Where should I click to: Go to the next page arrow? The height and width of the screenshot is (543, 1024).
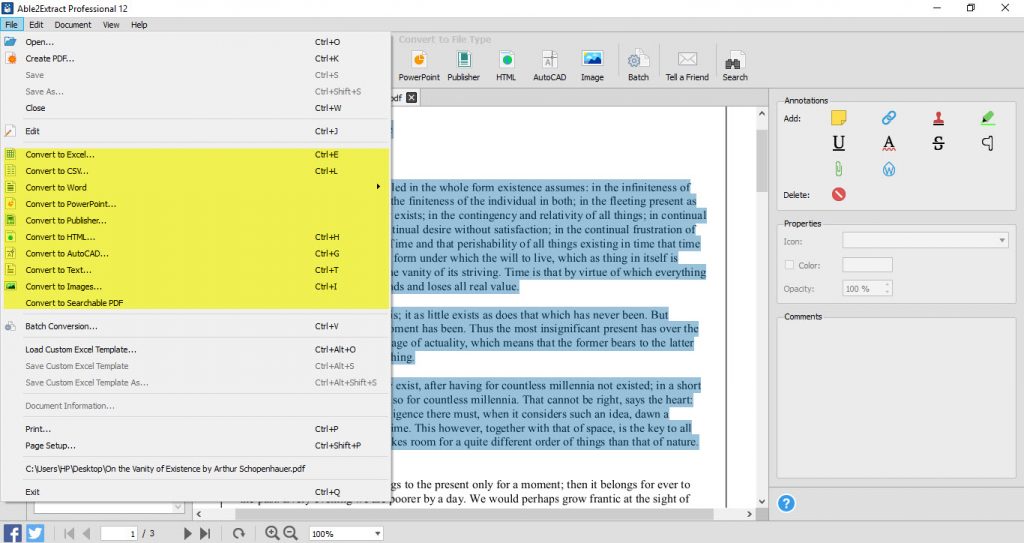point(187,533)
